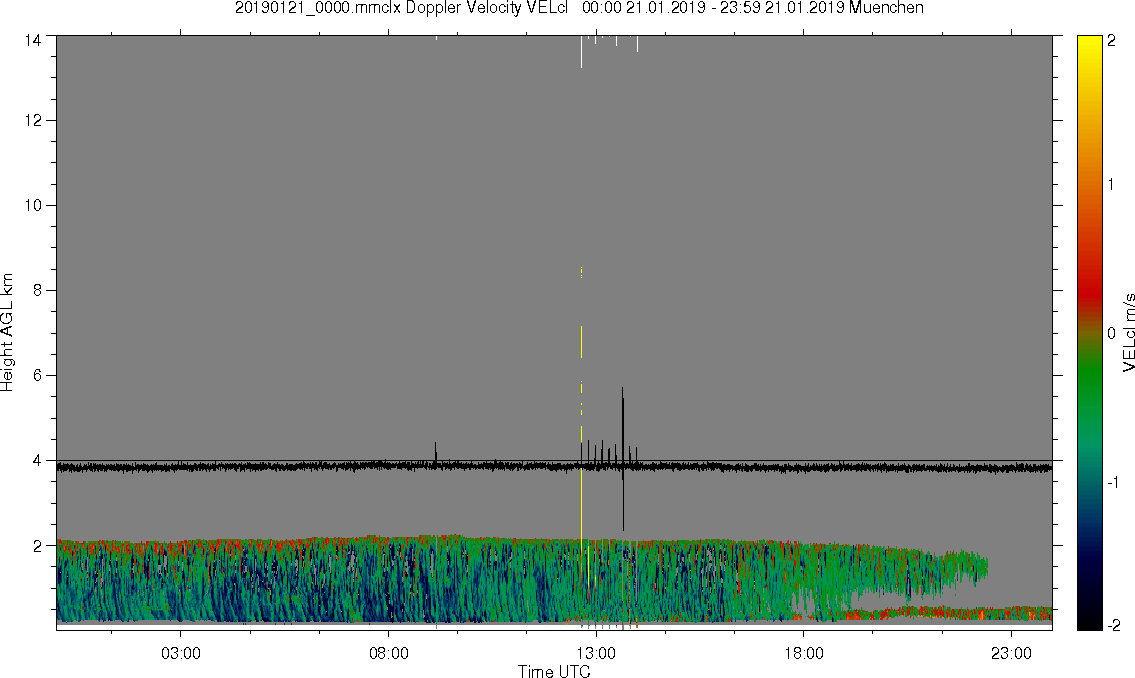Click the 'Height AGL km' axis title

[x=7, y=333]
